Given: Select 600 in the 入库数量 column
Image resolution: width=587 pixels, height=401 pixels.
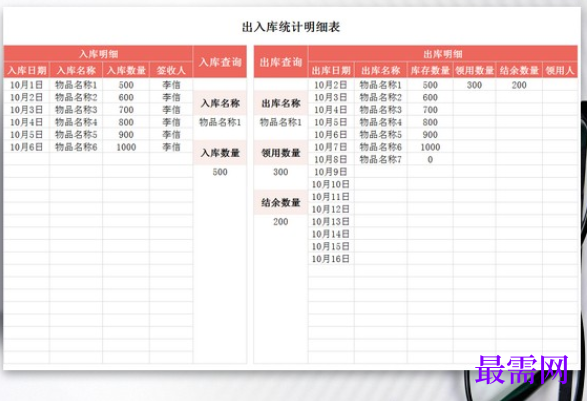Looking at the screenshot, I should pos(126,97).
